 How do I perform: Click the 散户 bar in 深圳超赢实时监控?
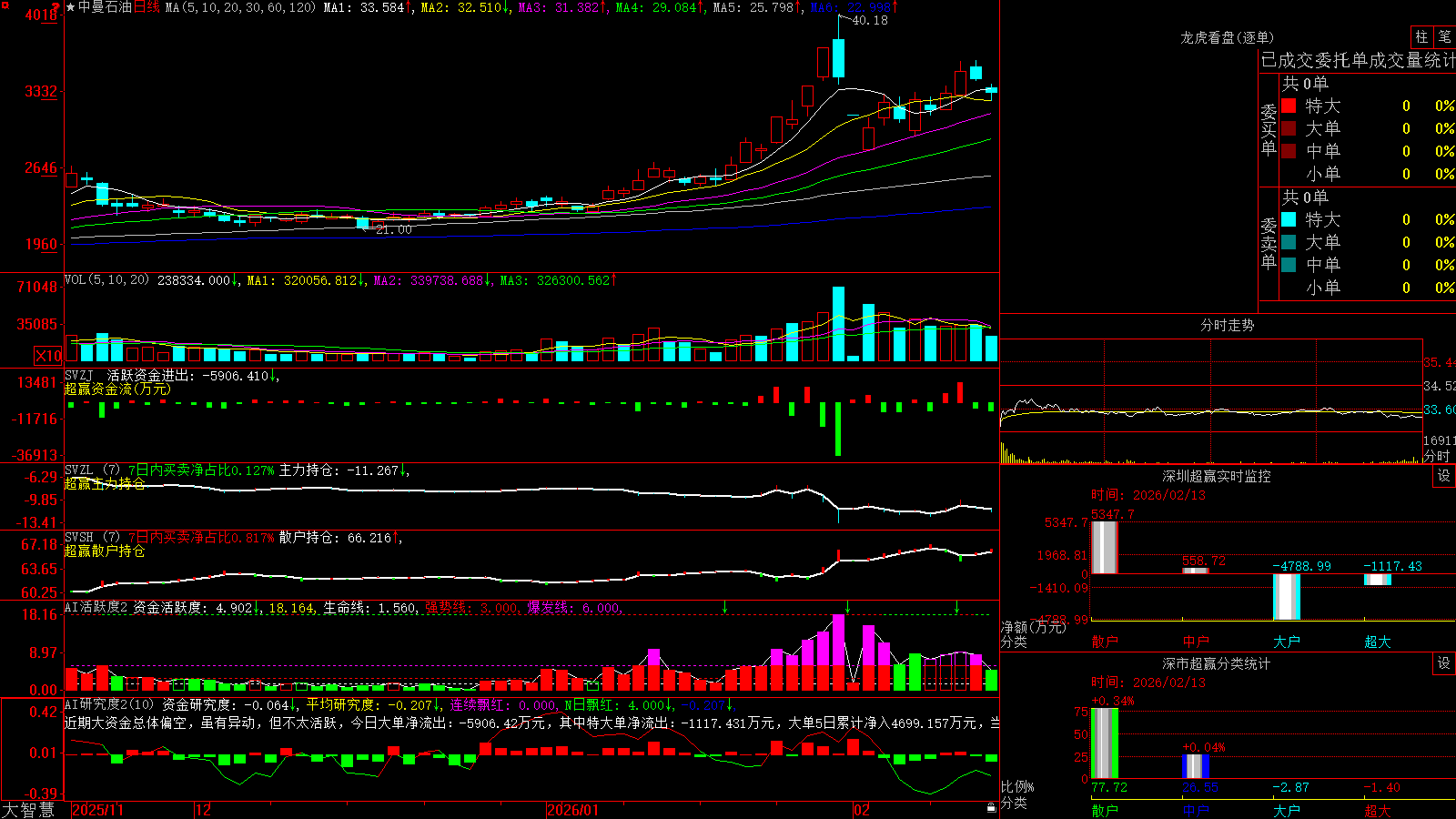click(x=1105, y=547)
